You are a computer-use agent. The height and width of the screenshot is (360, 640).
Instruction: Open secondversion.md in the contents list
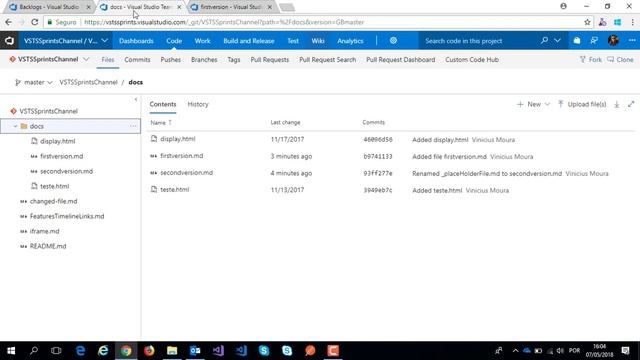point(187,173)
